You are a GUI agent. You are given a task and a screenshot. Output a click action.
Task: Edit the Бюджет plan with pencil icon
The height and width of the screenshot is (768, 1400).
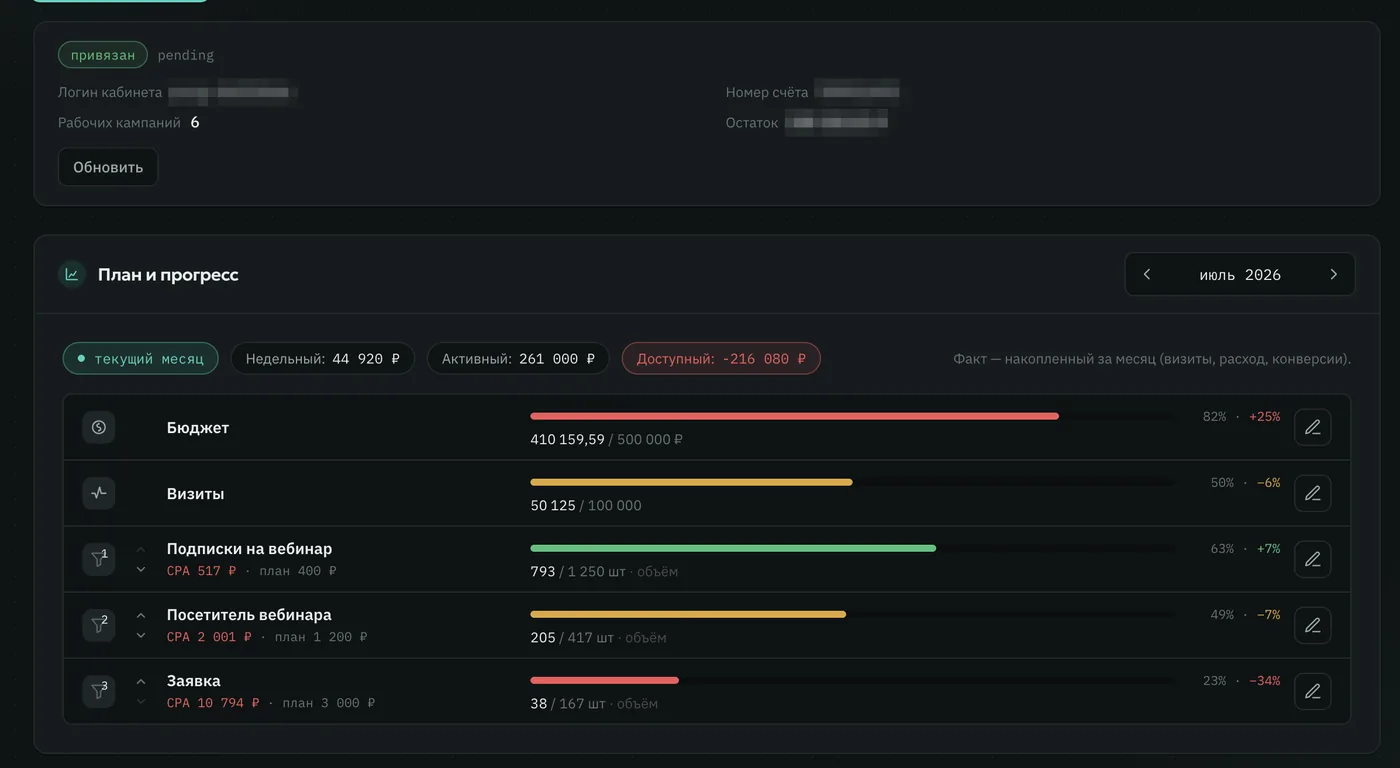coord(1312,427)
